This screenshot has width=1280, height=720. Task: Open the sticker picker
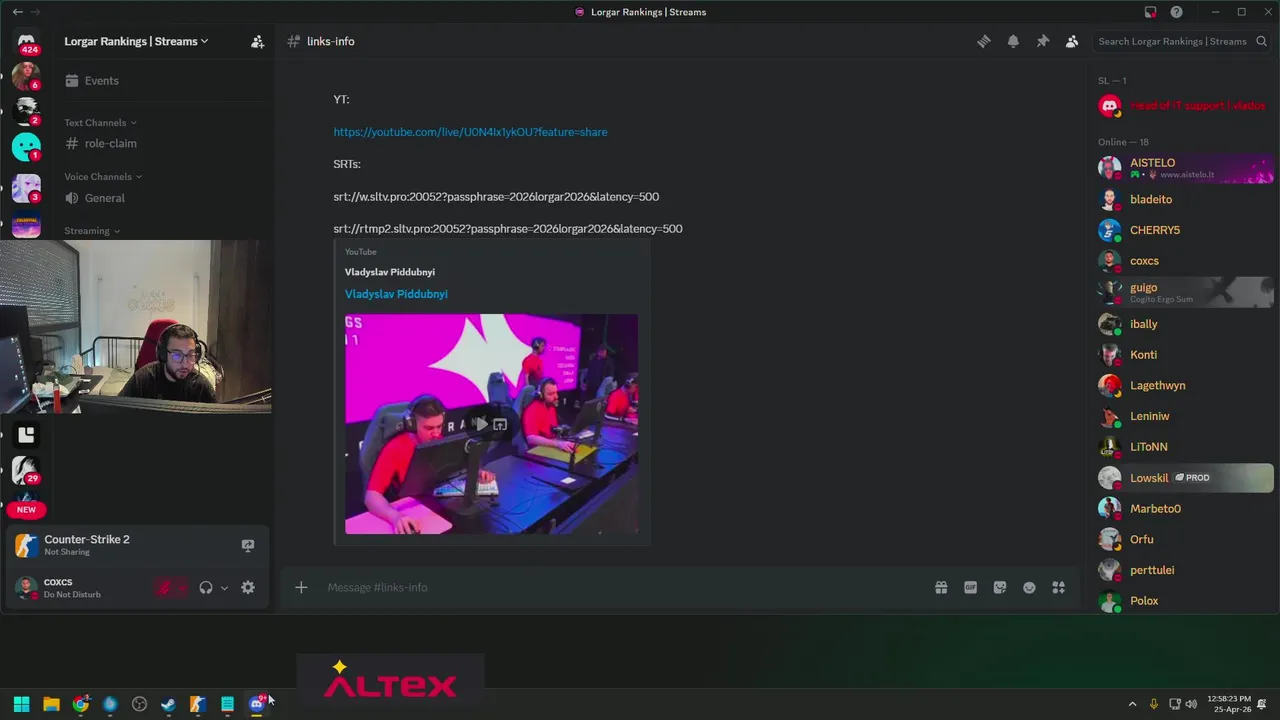tap(1000, 587)
